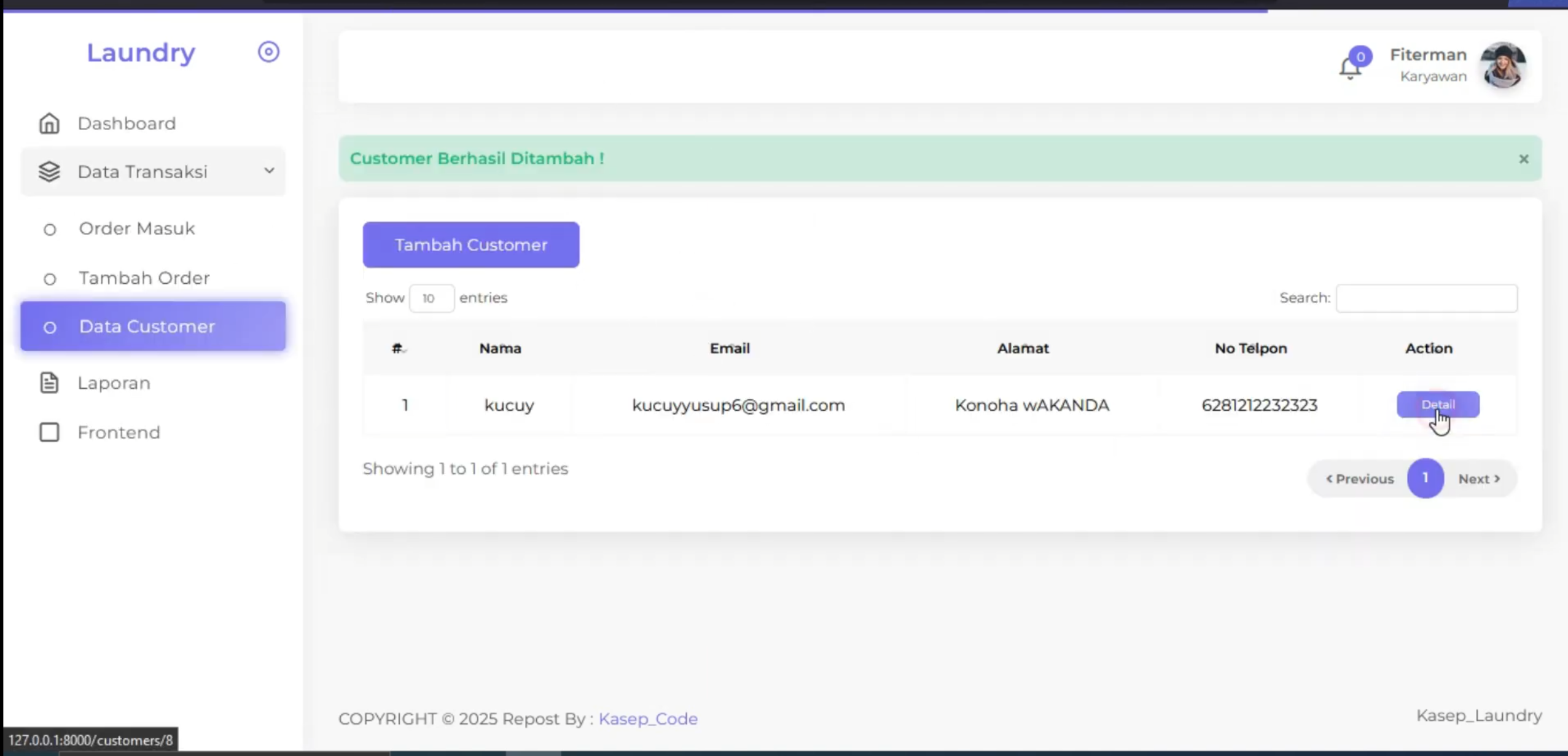
Task: Select page 1 in pagination
Action: click(1425, 478)
